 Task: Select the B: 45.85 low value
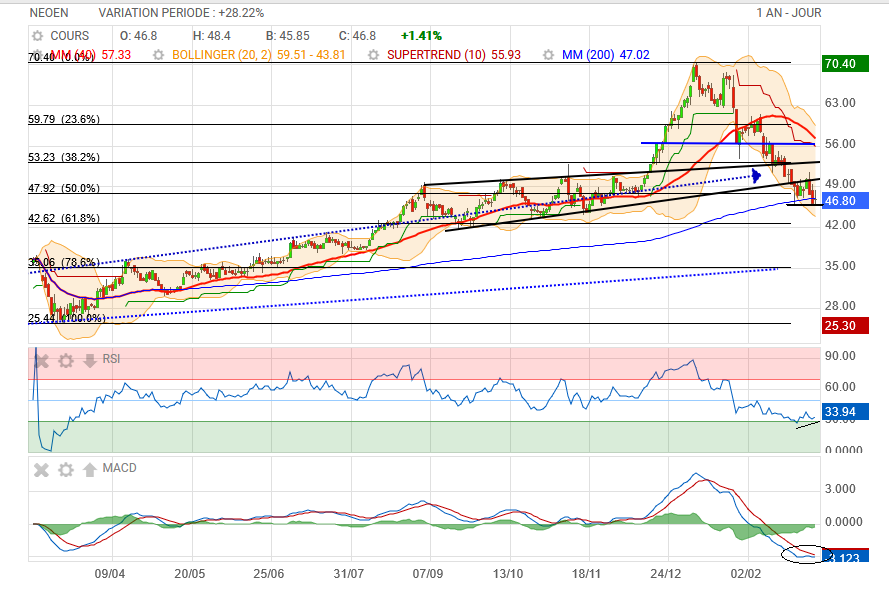click(x=287, y=36)
